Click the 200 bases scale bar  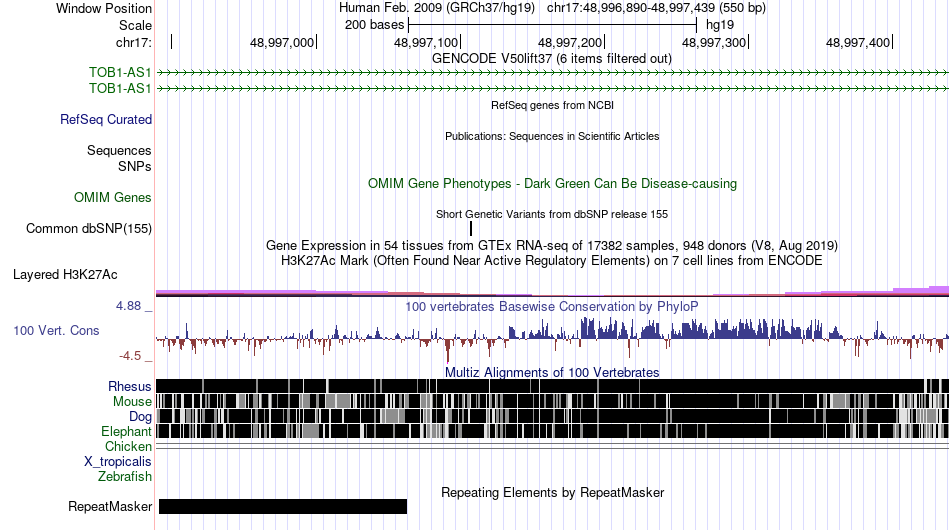tap(553, 25)
